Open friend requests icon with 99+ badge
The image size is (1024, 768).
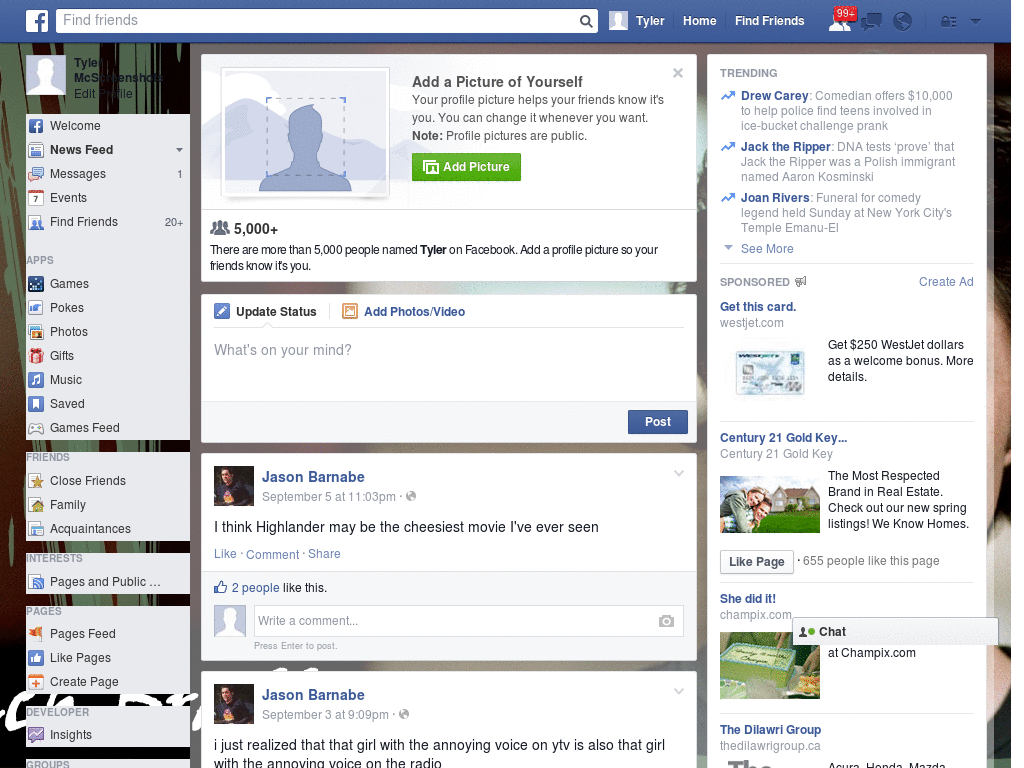click(840, 22)
